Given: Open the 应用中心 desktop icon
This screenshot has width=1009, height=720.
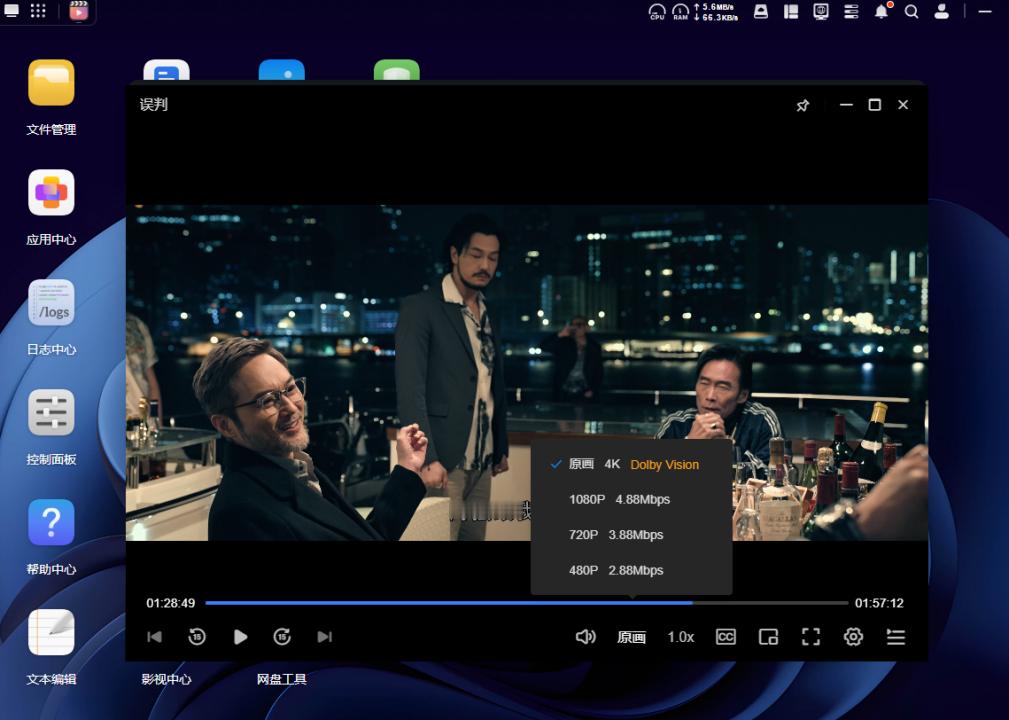Looking at the screenshot, I should point(51,192).
